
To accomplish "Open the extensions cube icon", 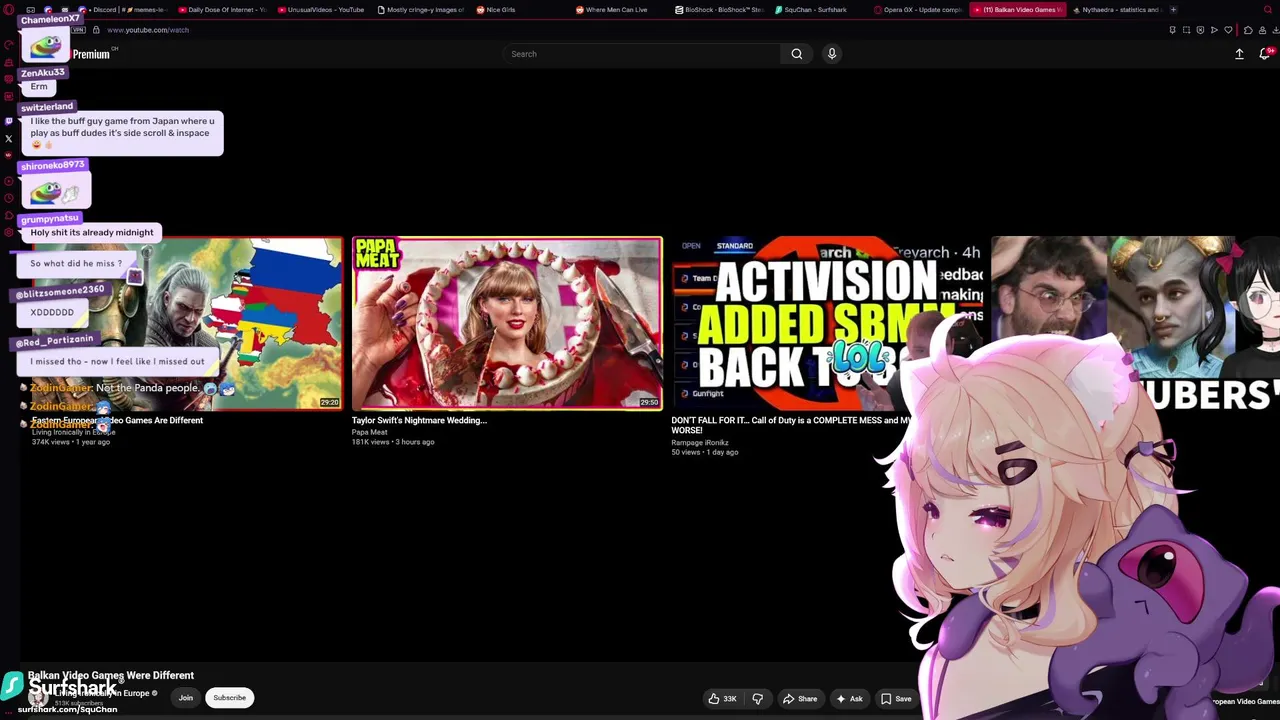I will click(x=1247, y=30).
